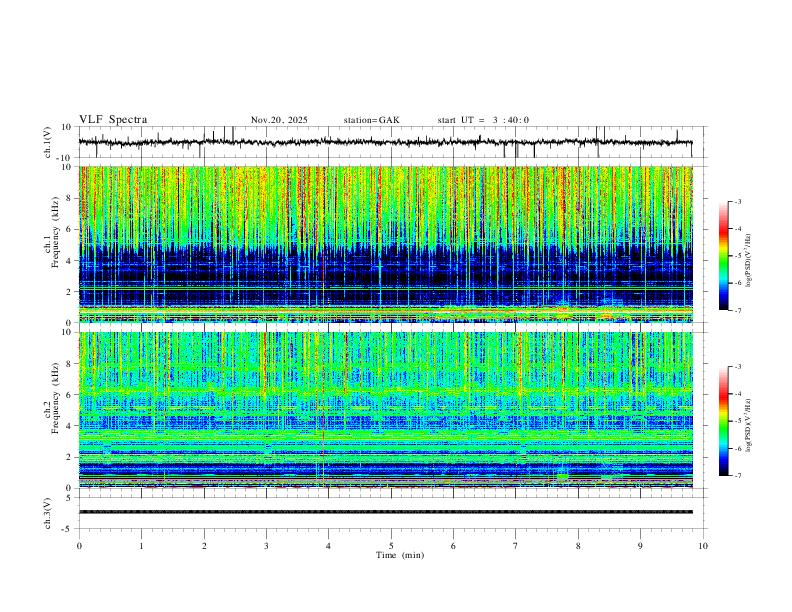Click the "-3" label on the ch.1 colorbar
This screenshot has height=612, width=792.
coord(737,201)
